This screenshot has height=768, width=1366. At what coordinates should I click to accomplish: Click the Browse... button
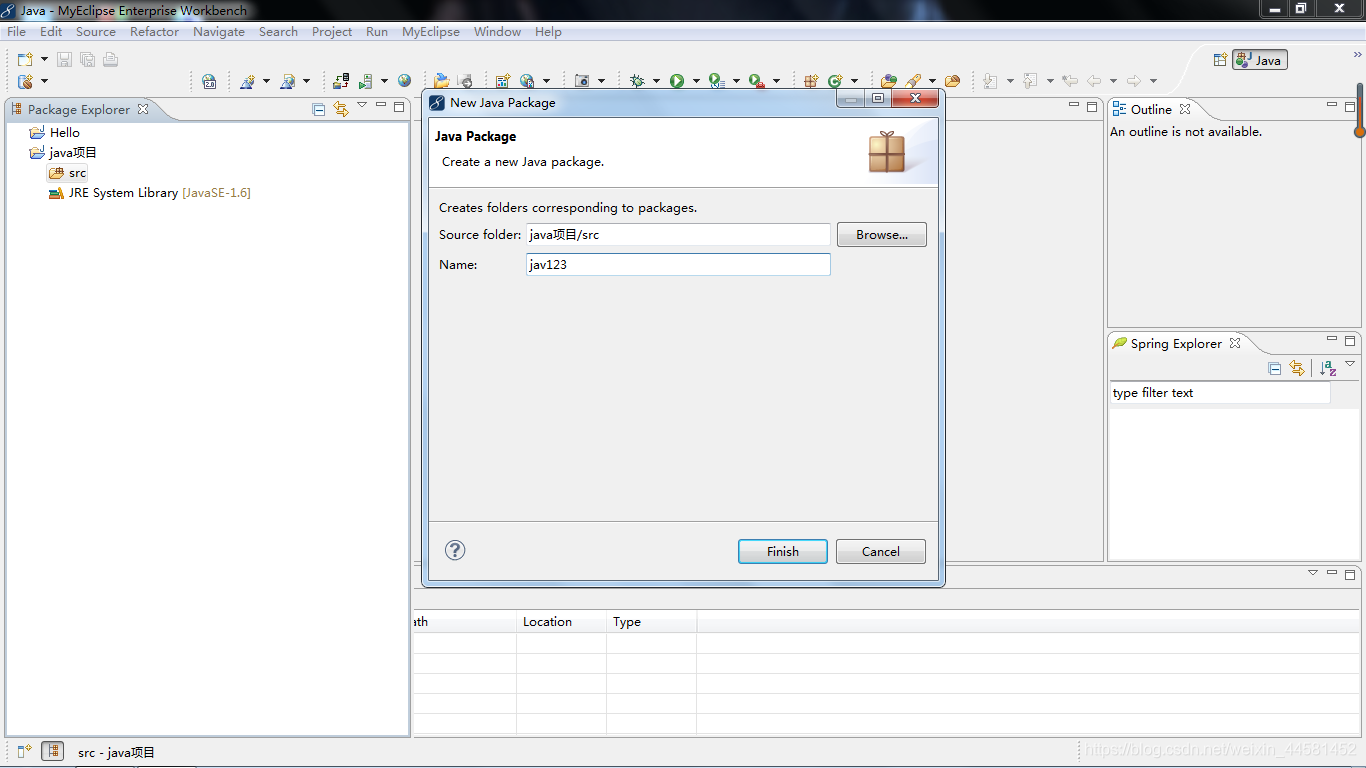(882, 235)
